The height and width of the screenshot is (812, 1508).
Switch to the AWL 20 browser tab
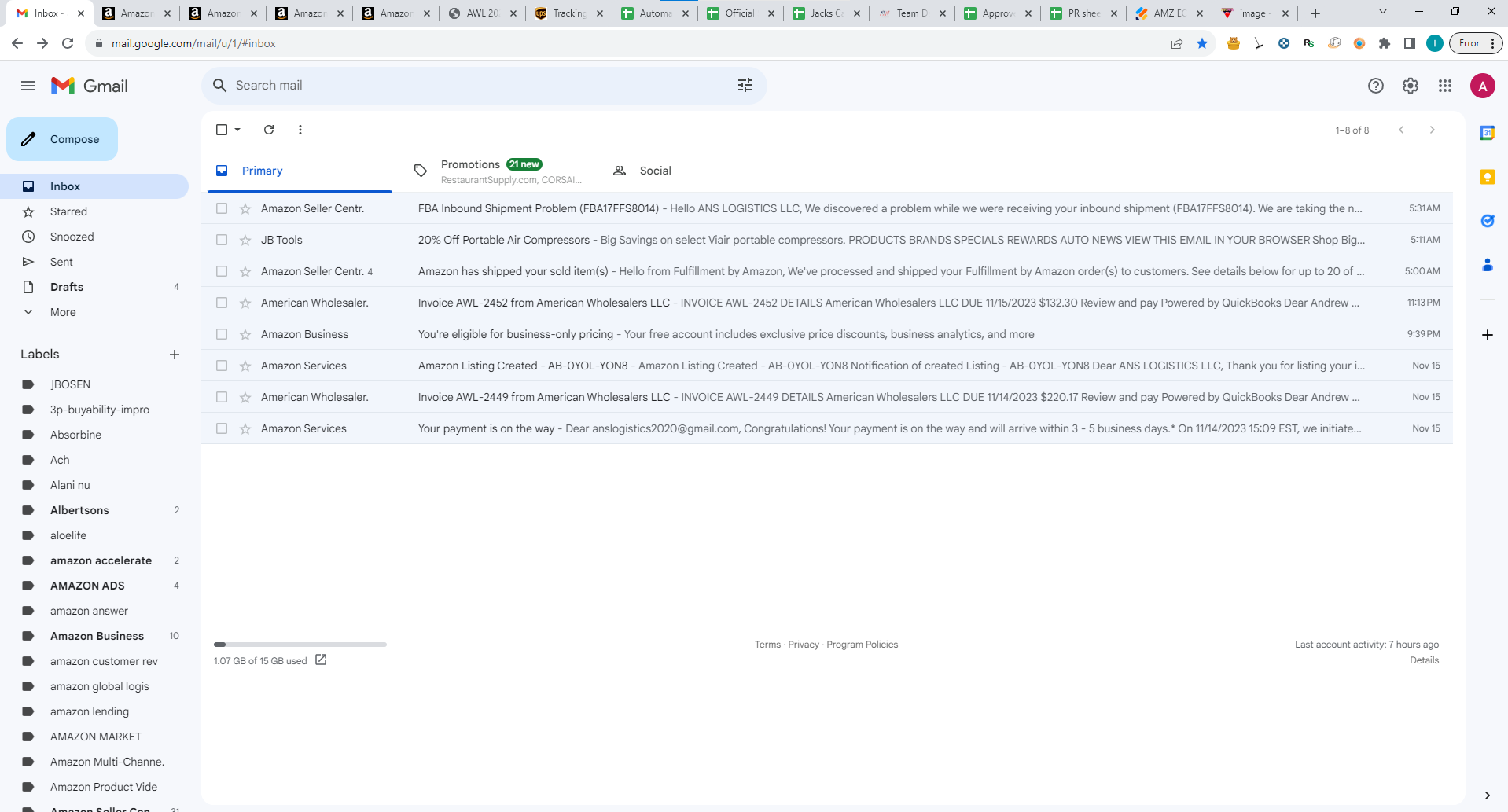point(482,13)
